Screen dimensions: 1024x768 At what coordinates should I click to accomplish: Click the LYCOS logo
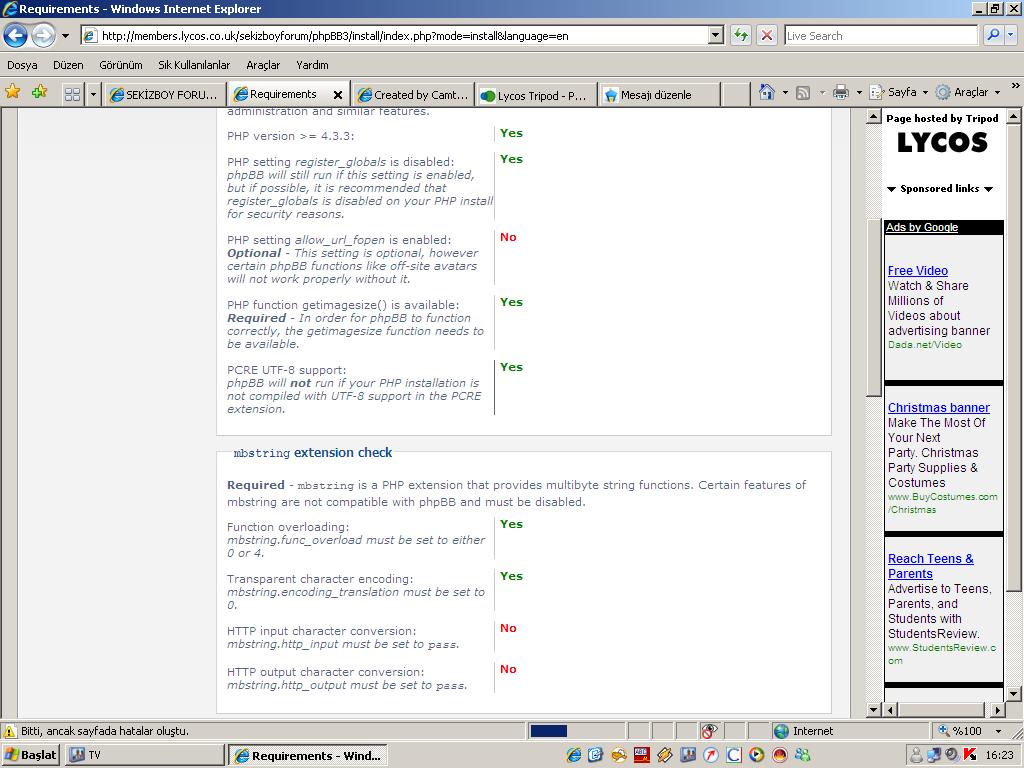(x=942, y=142)
